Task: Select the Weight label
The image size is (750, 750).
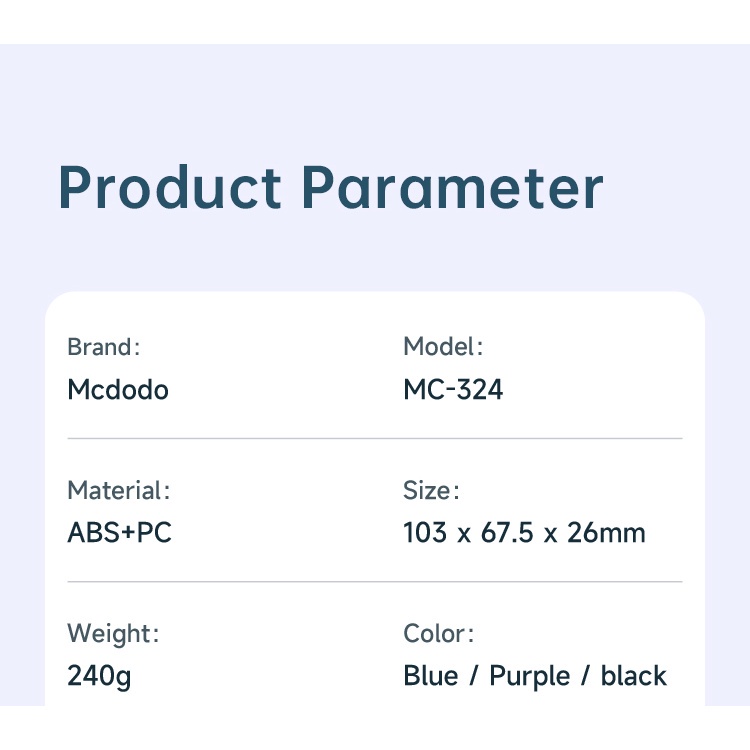Action: 113,634
